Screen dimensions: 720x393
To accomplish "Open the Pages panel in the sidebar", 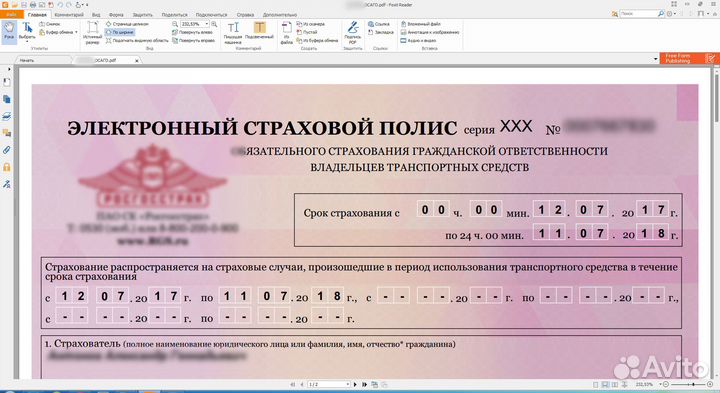I will 6,99.
